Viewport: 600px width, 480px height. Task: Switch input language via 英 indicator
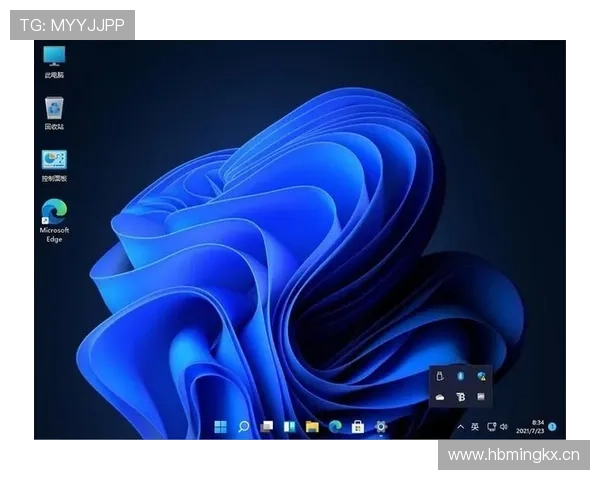coord(474,427)
